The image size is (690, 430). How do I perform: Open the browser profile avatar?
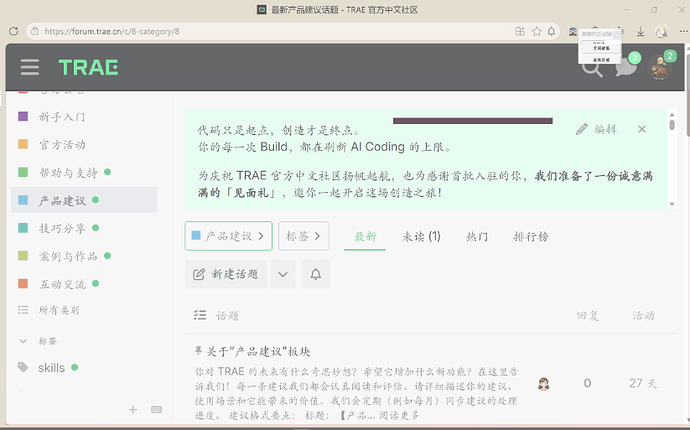pyautogui.click(x=662, y=31)
